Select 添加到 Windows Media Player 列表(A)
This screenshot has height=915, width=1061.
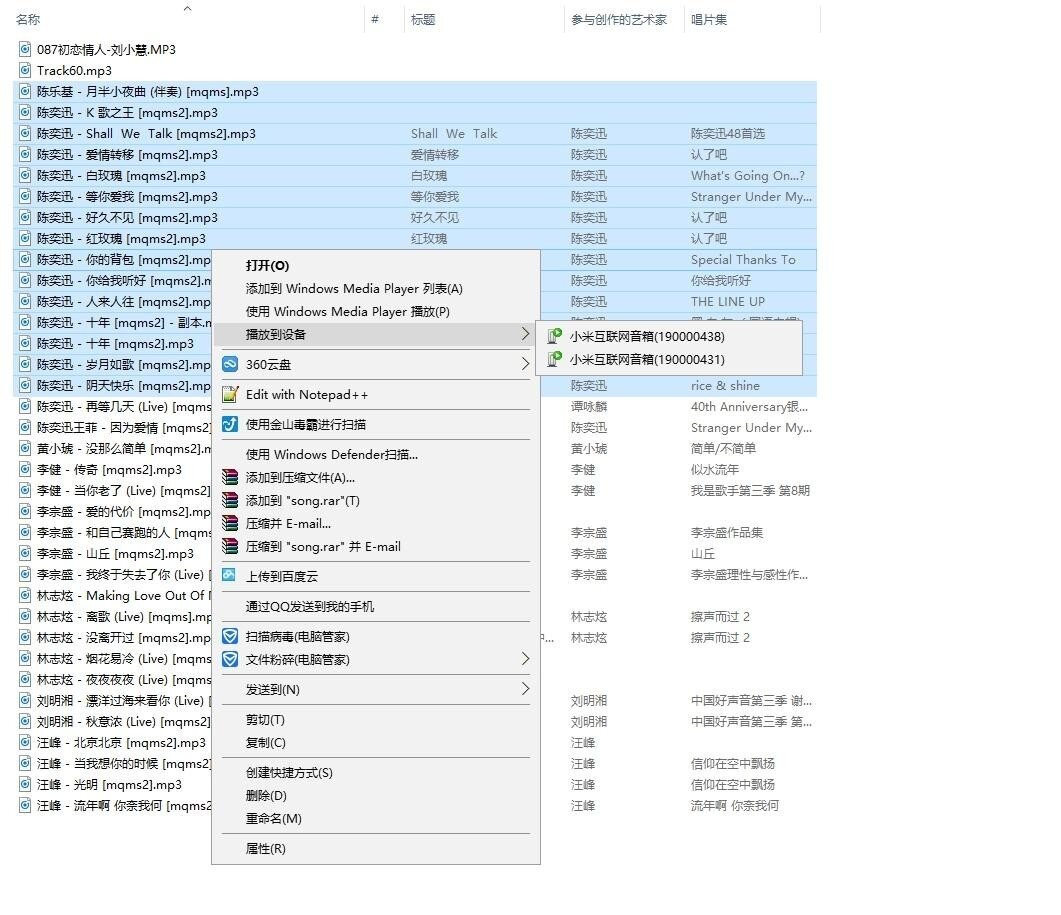coord(354,288)
